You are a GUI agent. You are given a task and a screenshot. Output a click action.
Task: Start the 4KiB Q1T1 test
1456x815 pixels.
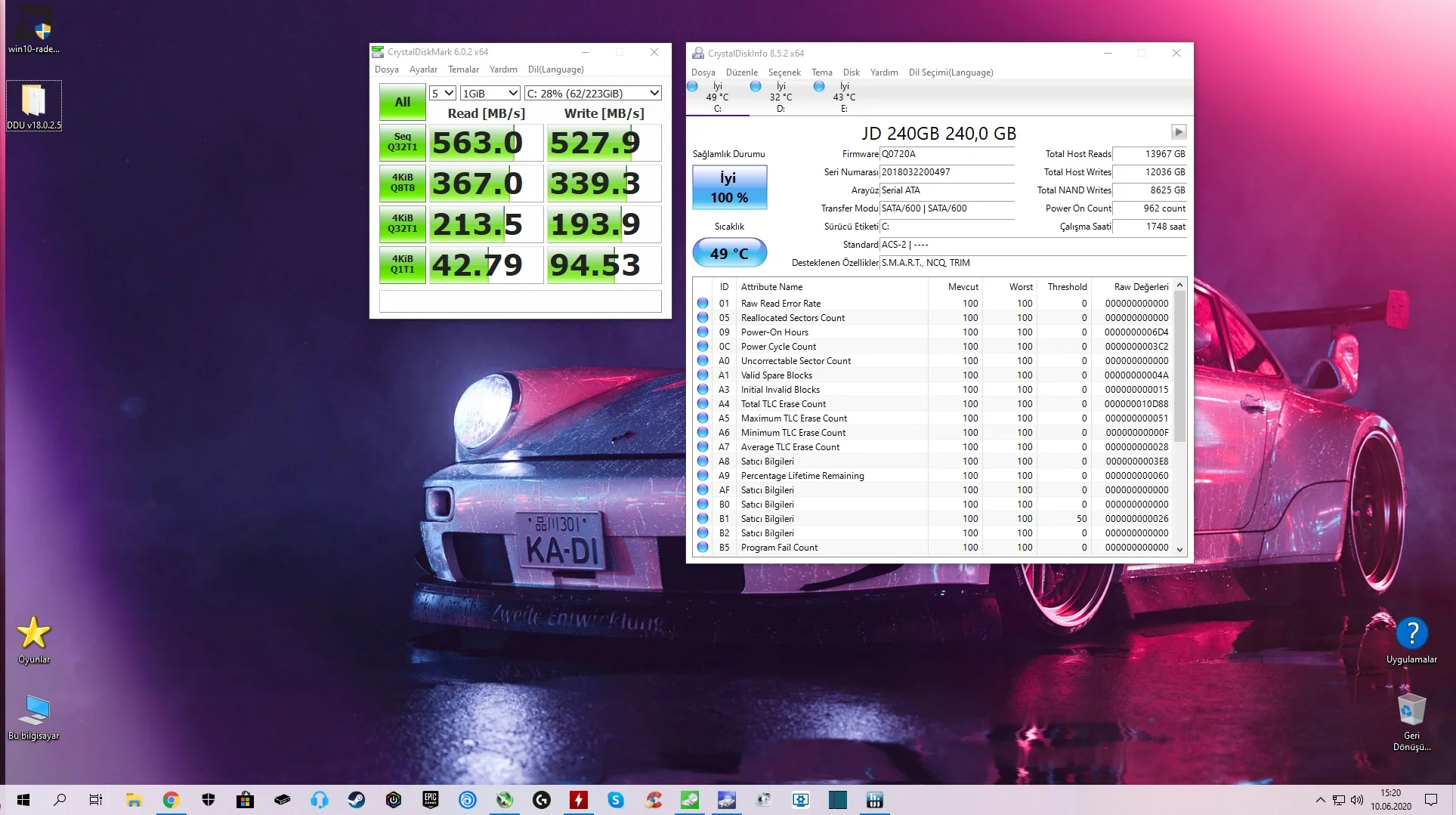402,264
